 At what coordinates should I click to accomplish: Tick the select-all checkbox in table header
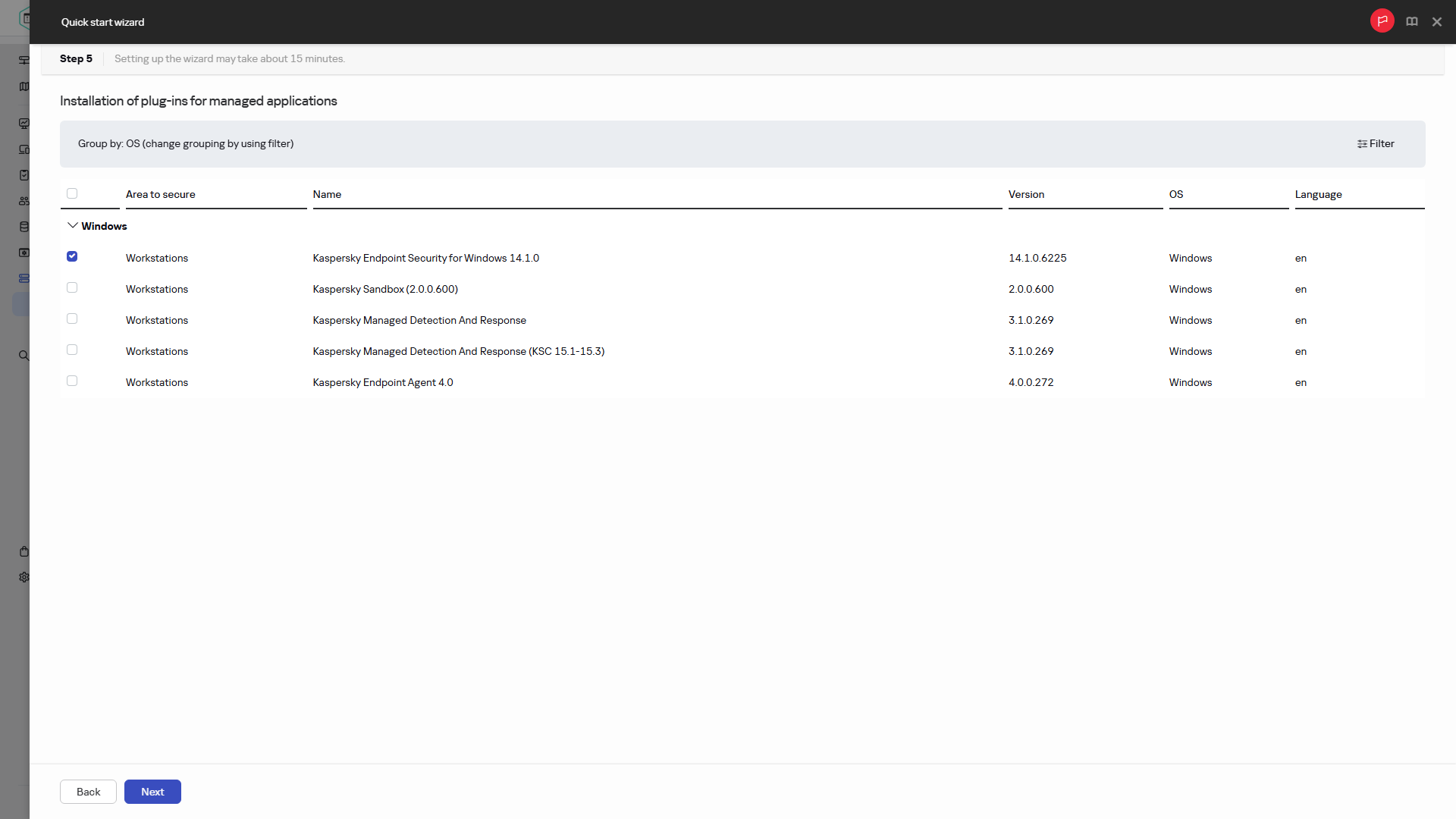point(72,193)
